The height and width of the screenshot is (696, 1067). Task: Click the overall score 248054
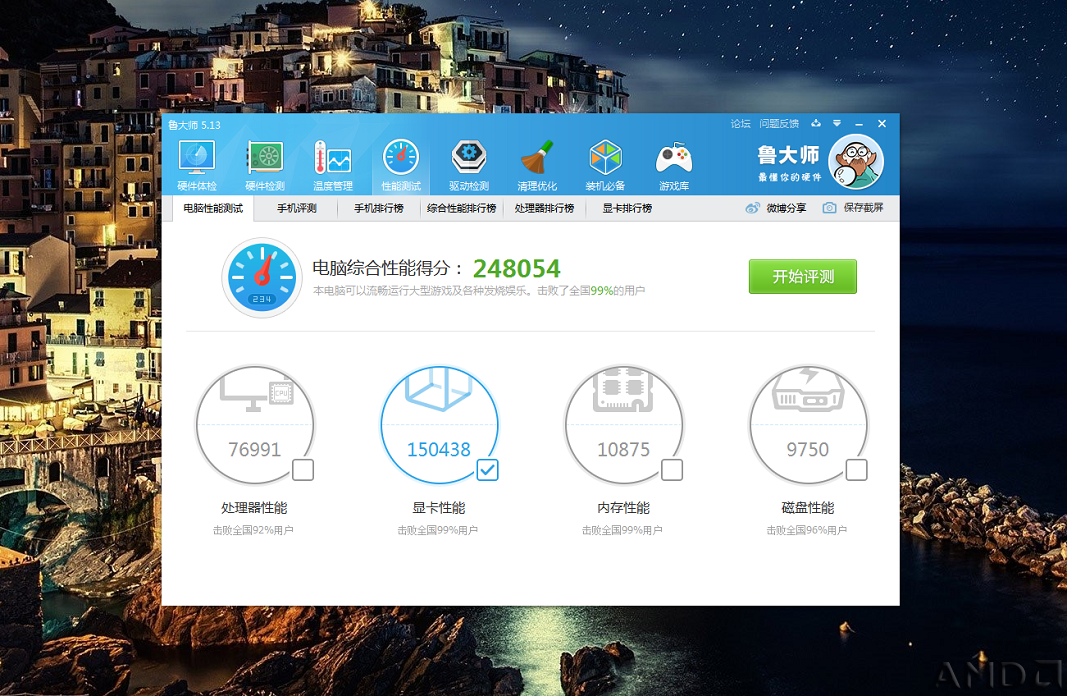click(x=516, y=269)
